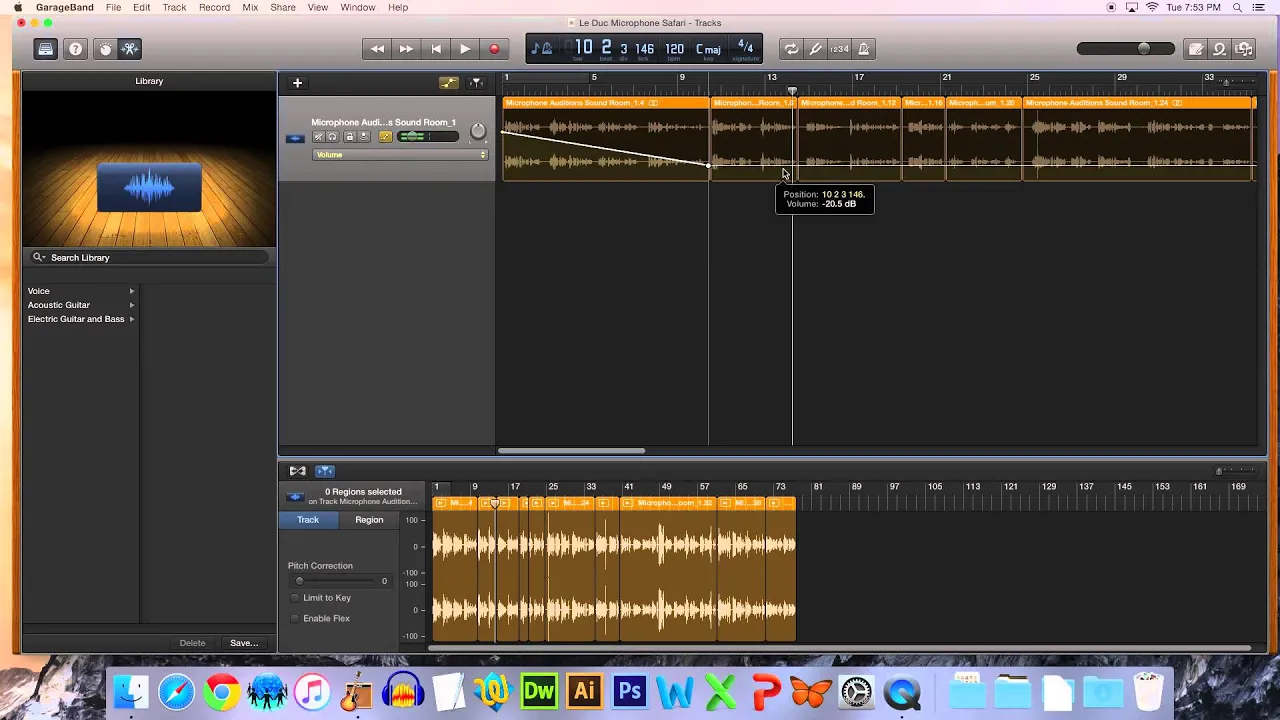Screen dimensions: 1280x720
Task: Open the C maj key selector
Action: click(x=708, y=49)
